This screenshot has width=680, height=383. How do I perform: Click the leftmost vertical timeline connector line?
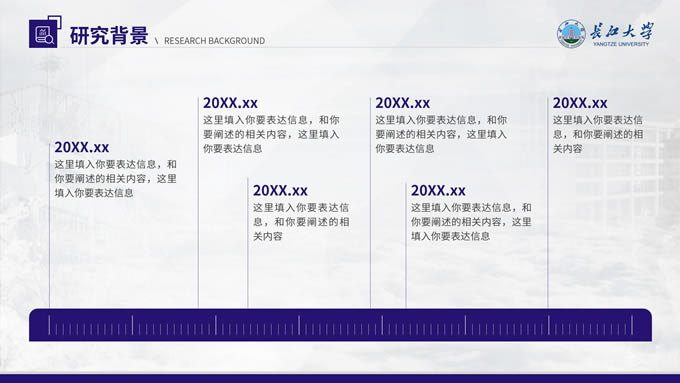pyautogui.click(x=49, y=226)
